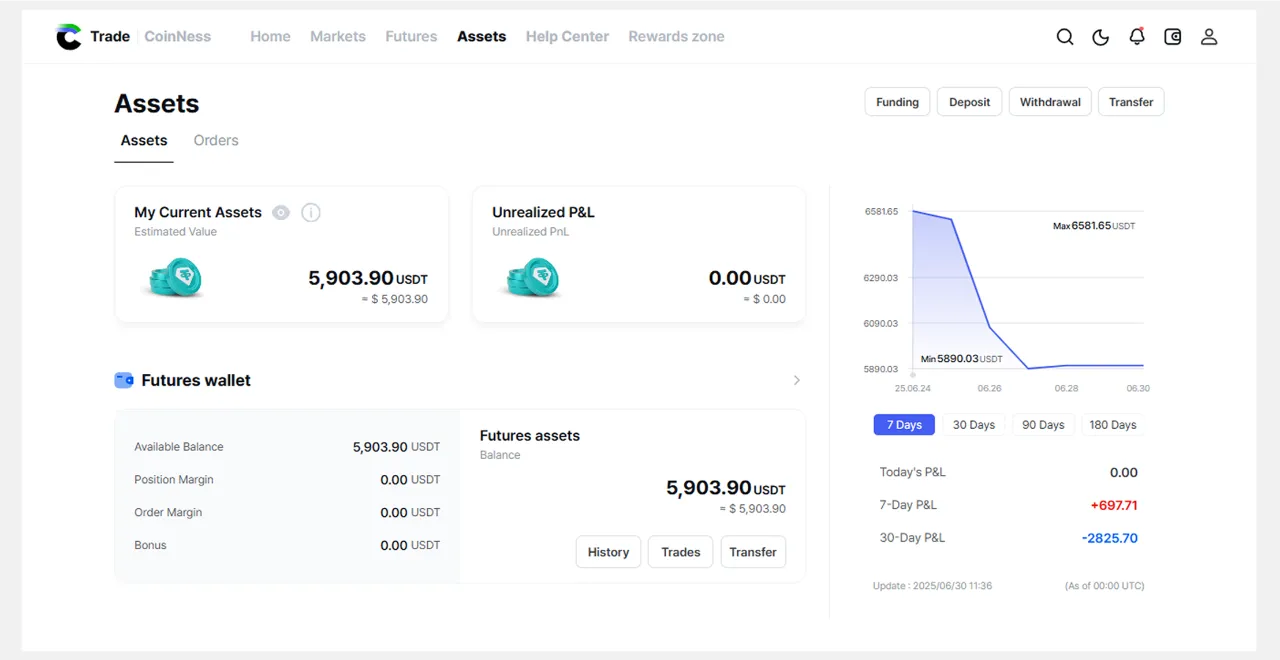Switch to the Orders tab
Viewport: 1280px width, 660px height.
(216, 141)
